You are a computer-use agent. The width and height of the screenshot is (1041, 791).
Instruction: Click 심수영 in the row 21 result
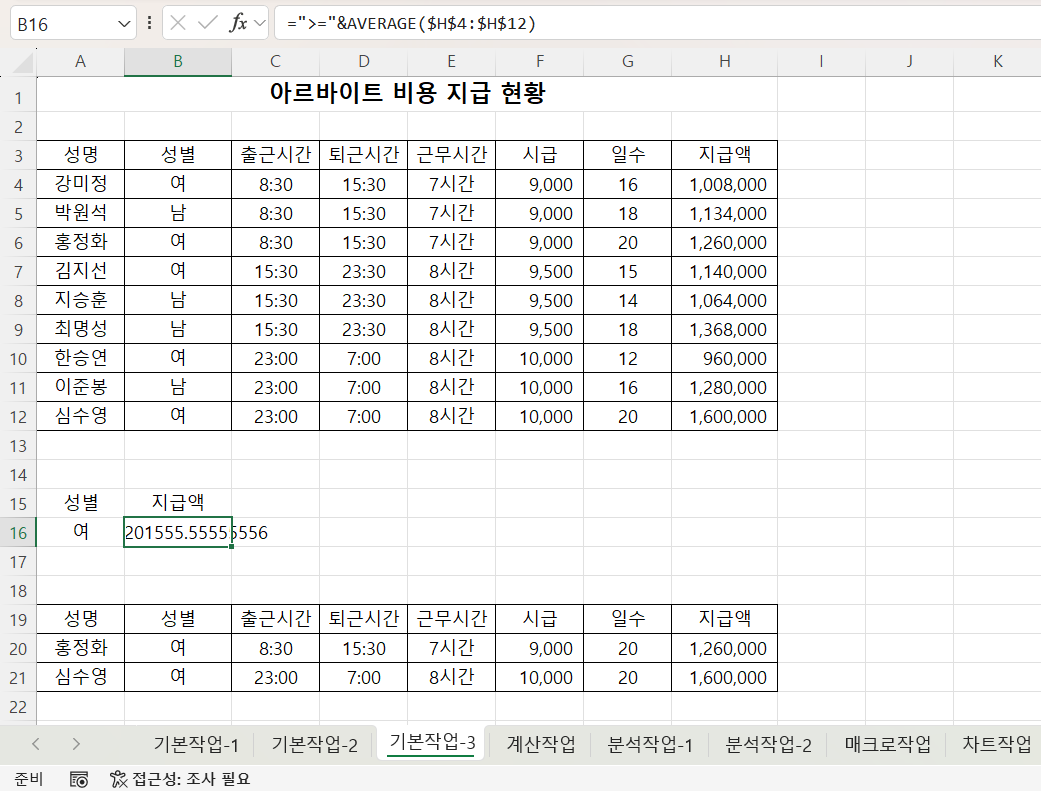click(x=80, y=677)
